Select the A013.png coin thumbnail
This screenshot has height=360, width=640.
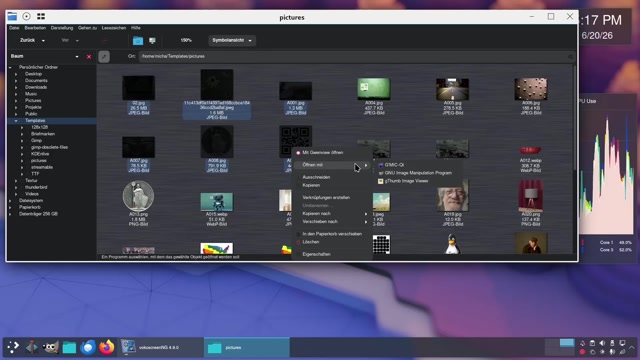pos(138,196)
